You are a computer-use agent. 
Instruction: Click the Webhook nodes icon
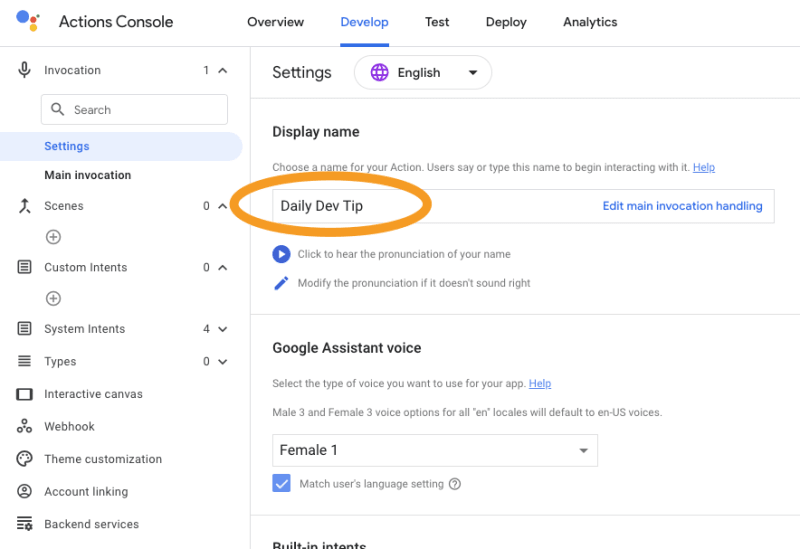pos(24,426)
